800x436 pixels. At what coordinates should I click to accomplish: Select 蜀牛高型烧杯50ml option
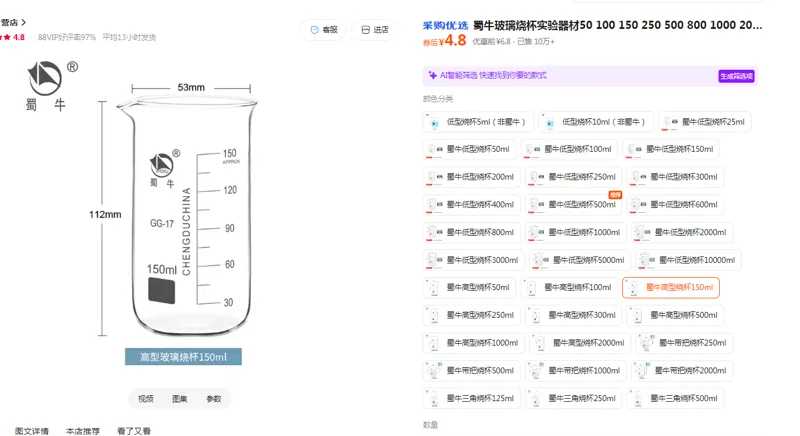(x=469, y=288)
